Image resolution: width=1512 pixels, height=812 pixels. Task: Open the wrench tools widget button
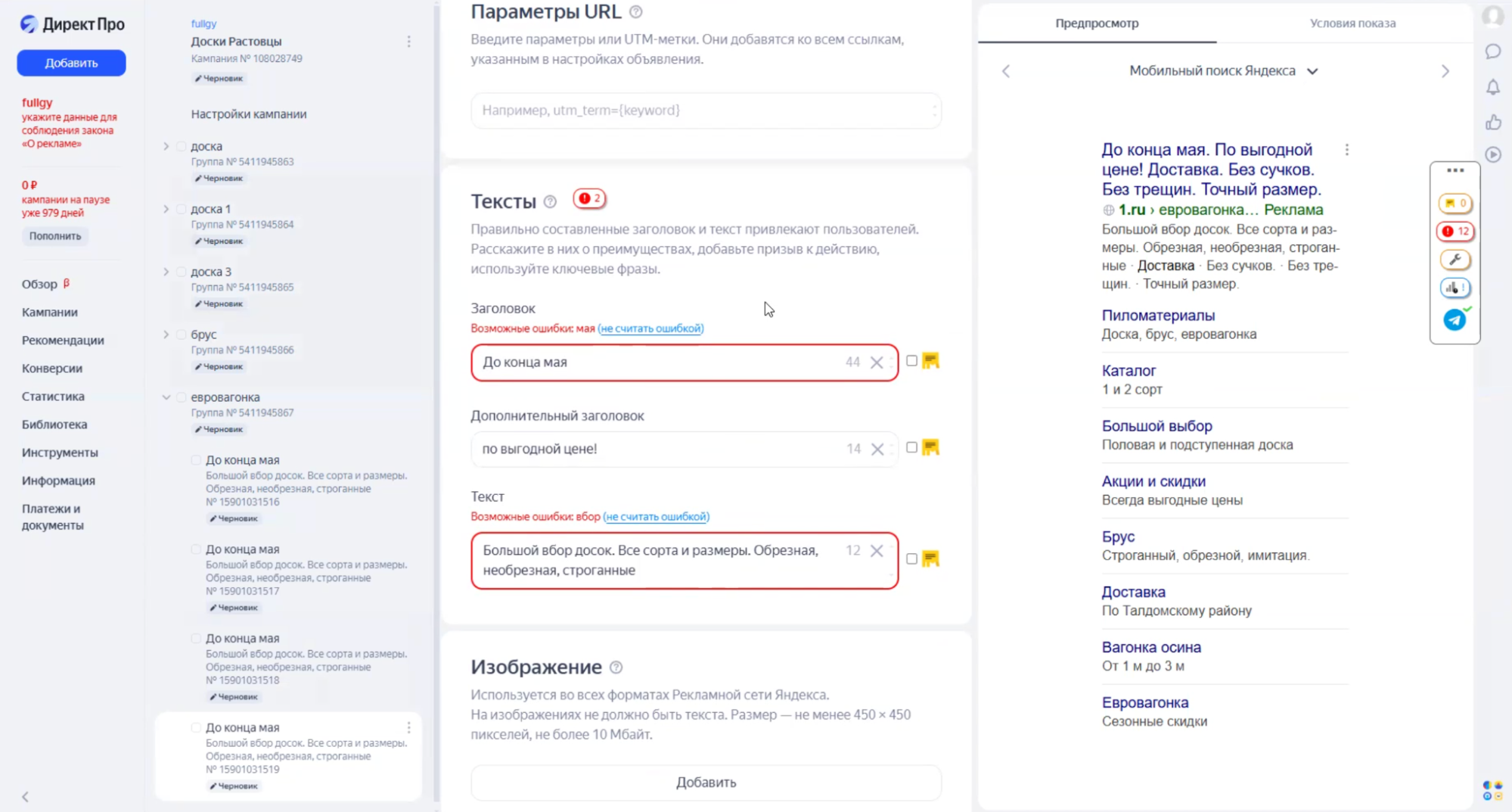[1455, 260]
